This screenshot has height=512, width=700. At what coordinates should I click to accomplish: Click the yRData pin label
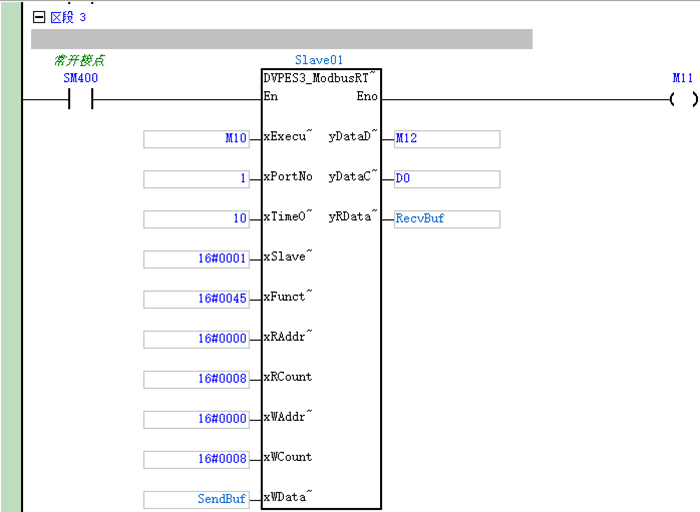(x=353, y=216)
